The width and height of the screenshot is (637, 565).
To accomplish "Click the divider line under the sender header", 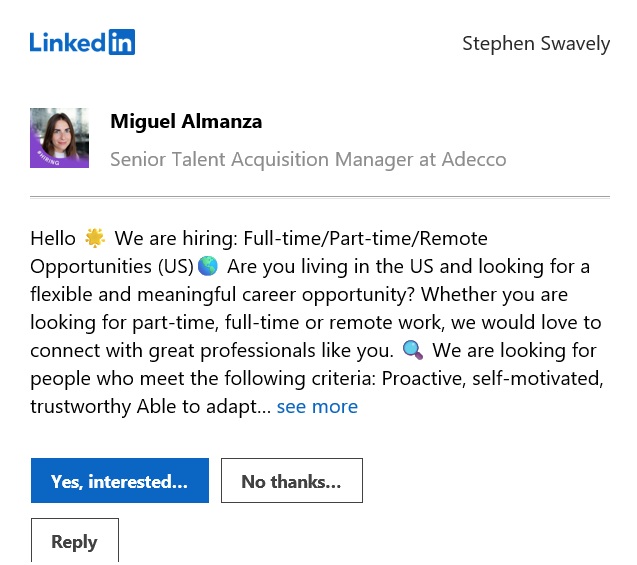I will point(320,197).
